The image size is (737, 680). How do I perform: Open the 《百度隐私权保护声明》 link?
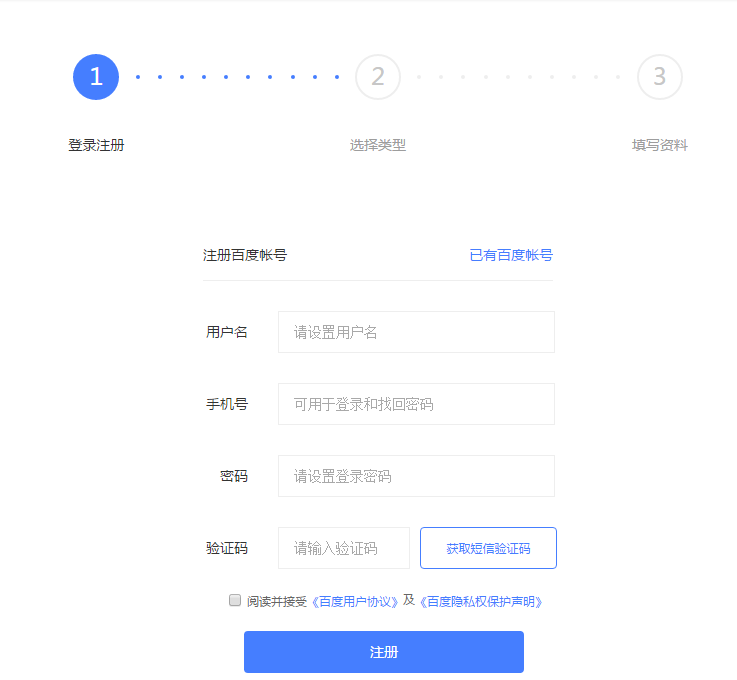point(481,602)
